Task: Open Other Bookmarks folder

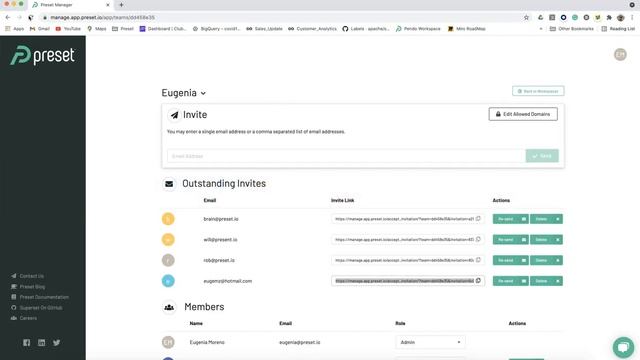Action: click(x=571, y=29)
